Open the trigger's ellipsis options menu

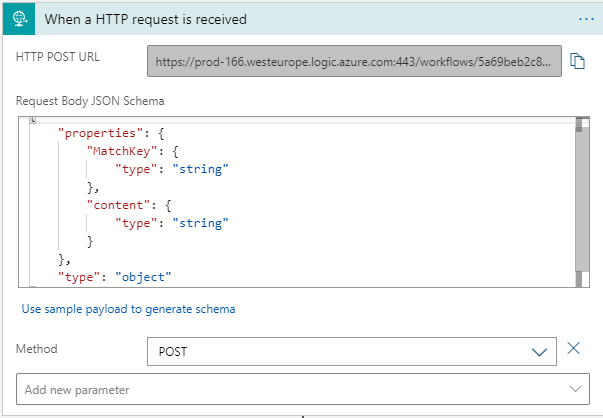[586, 19]
